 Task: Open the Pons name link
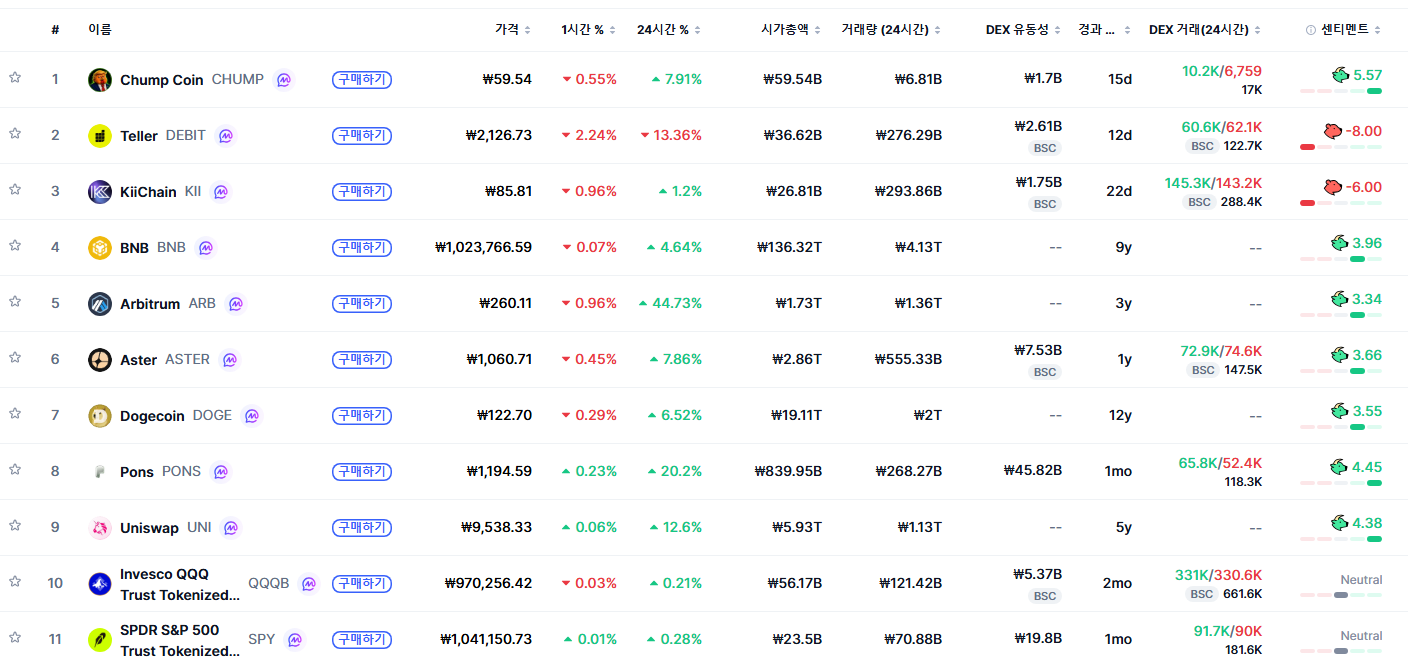137,472
